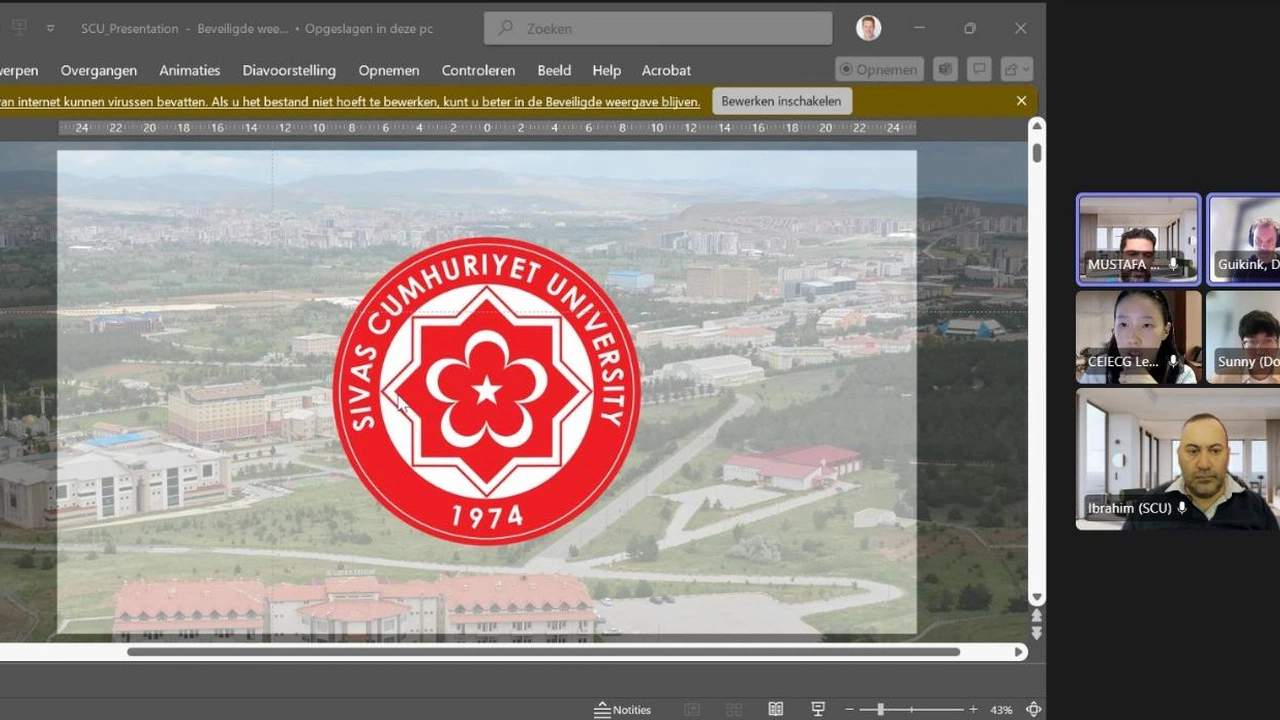The width and height of the screenshot is (1280, 720).
Task: Open the comments pane icon
Action: [x=979, y=70]
